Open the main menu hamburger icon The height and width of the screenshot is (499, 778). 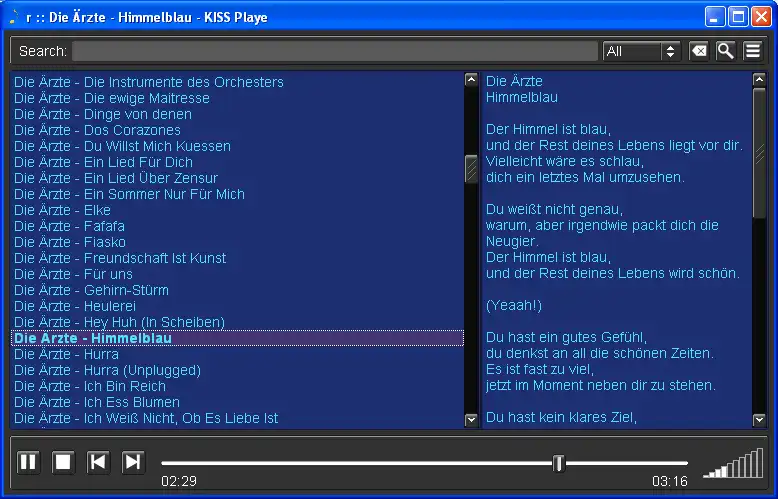(753, 51)
